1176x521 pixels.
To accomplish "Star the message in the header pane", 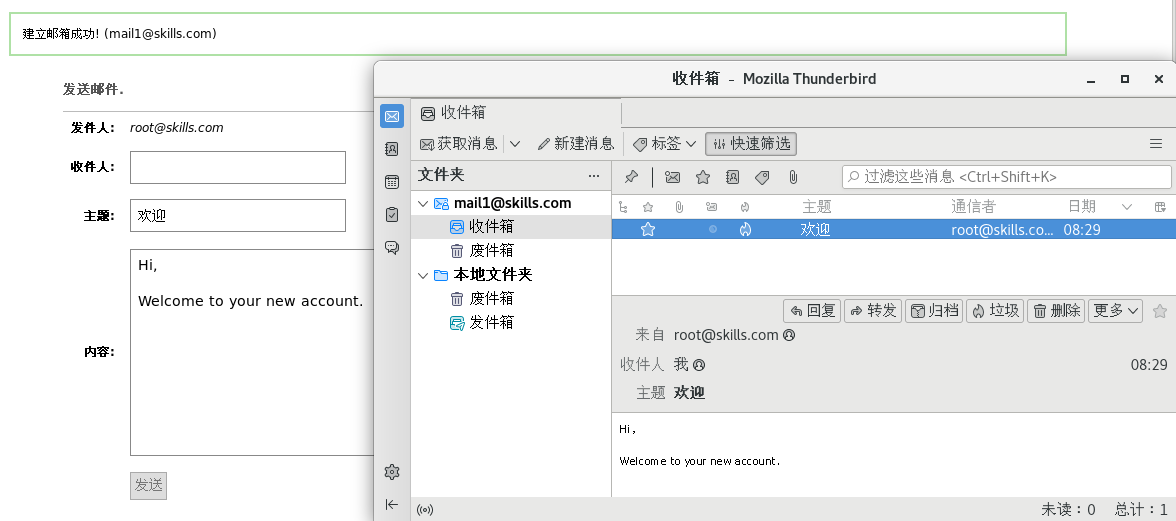I will pos(1160,310).
